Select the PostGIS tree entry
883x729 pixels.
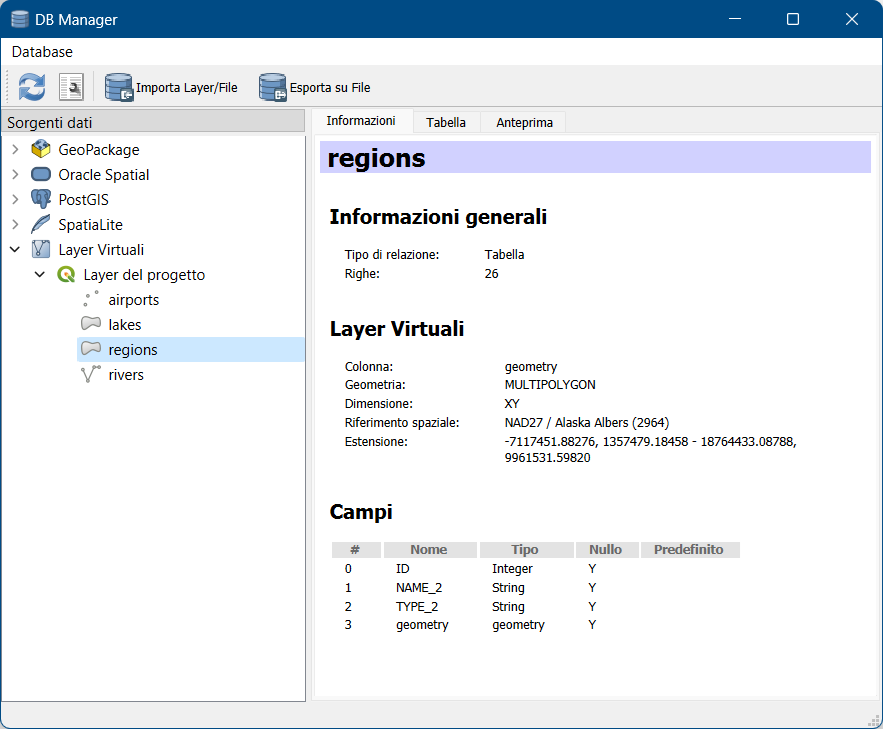click(83, 200)
